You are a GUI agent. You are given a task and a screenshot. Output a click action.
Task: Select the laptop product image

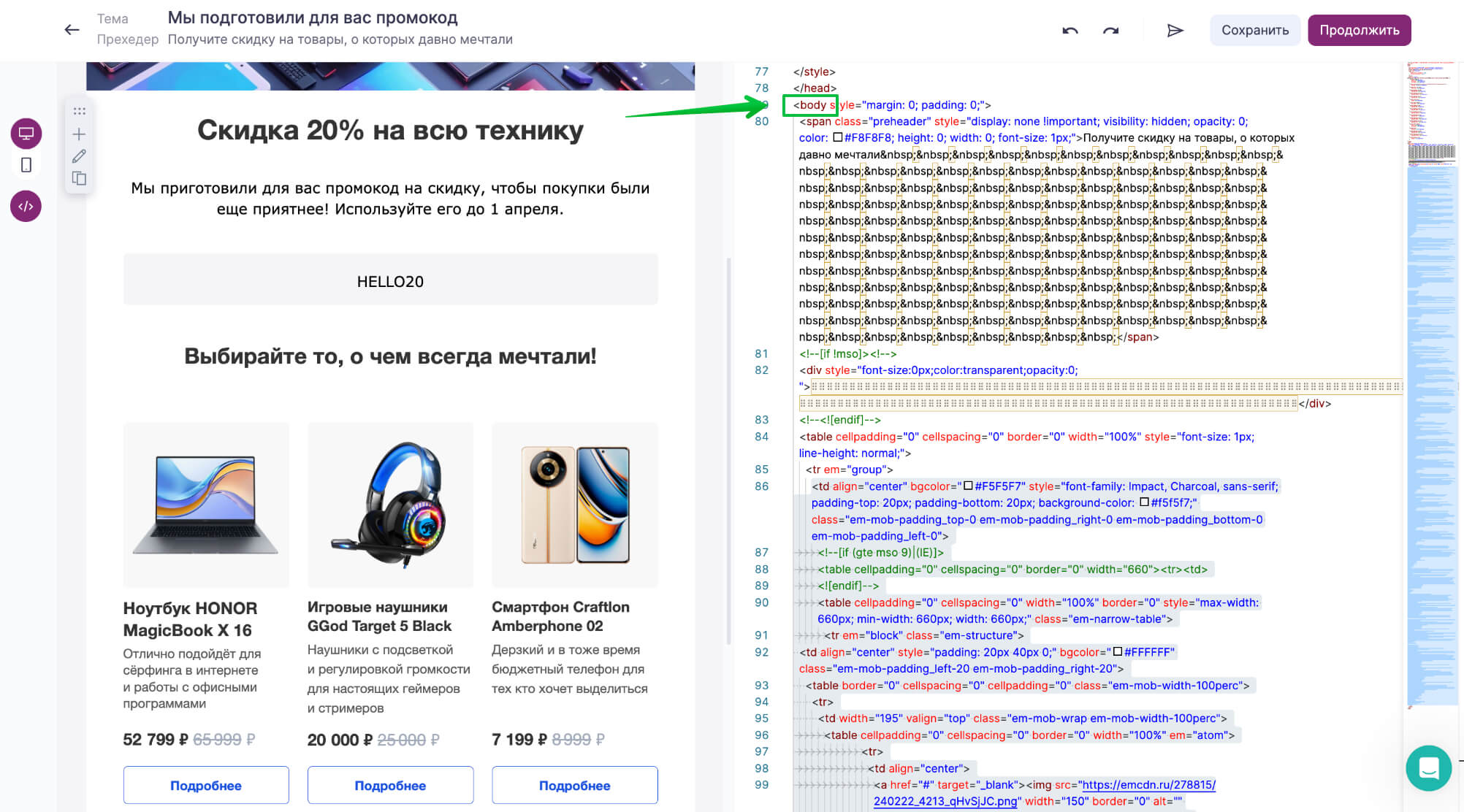(x=206, y=505)
